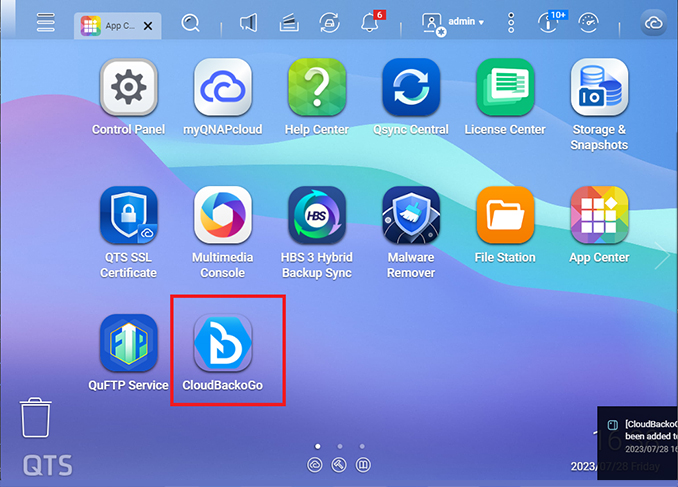The width and height of the screenshot is (678, 487).
Task: Launch Multimedia Console
Action: 223,215
